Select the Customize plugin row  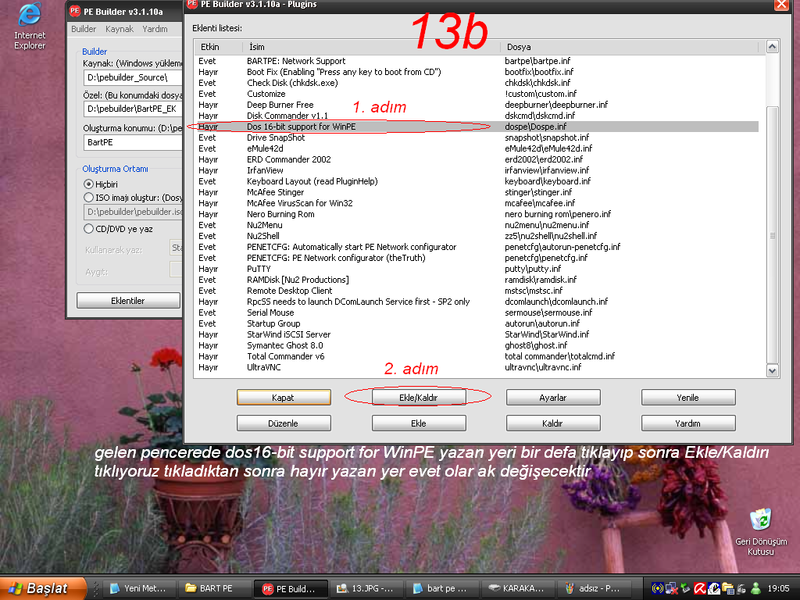(477, 94)
